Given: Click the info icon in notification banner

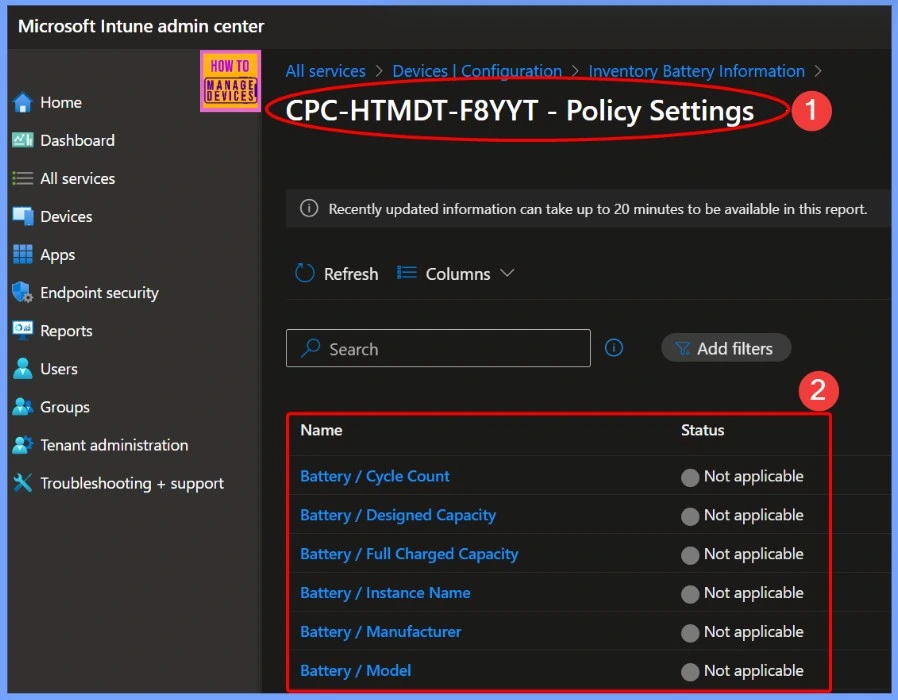Looking at the screenshot, I should click(309, 209).
